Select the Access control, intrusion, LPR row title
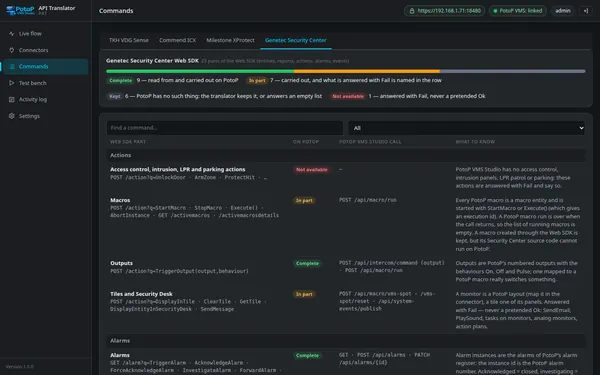Viewport: 600px width, 375px height. (x=178, y=170)
